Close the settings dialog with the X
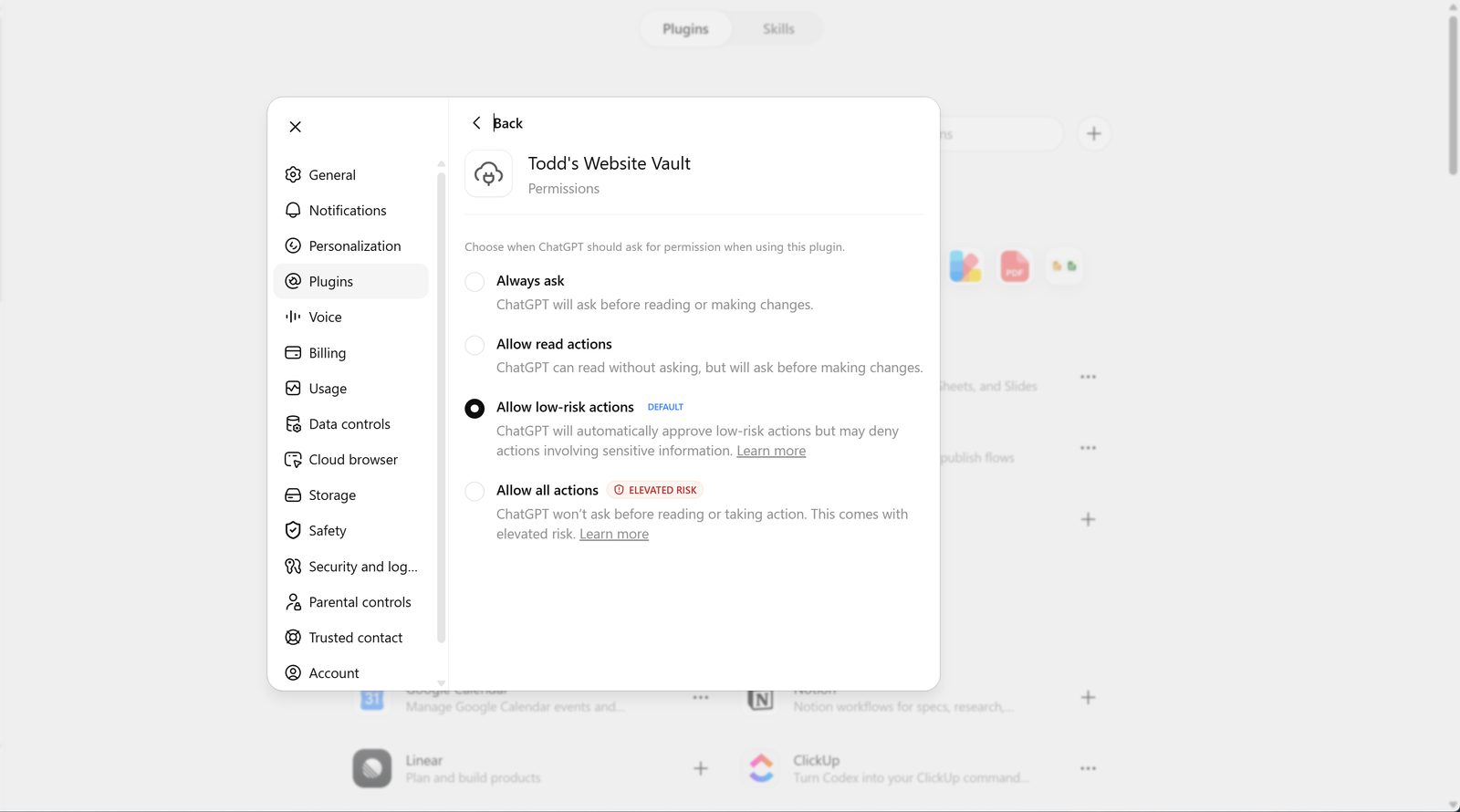This screenshot has width=1460, height=812. (295, 127)
